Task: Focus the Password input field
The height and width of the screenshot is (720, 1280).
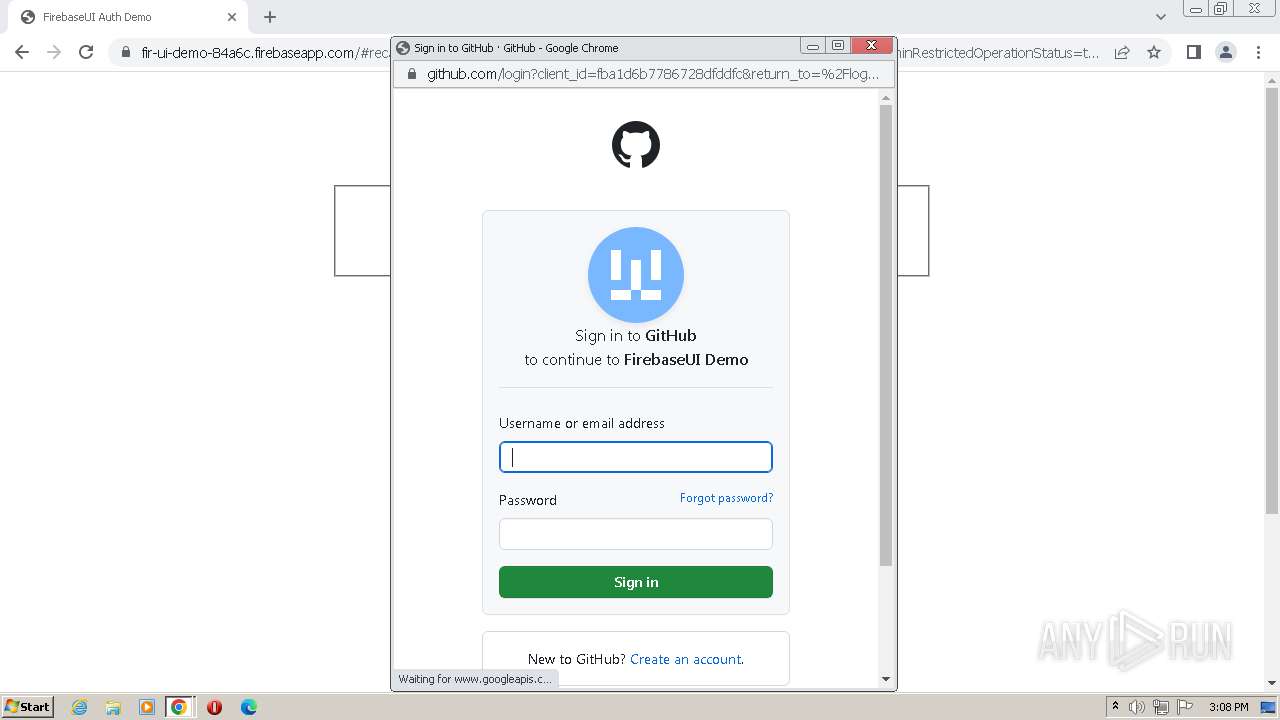Action: pos(636,534)
